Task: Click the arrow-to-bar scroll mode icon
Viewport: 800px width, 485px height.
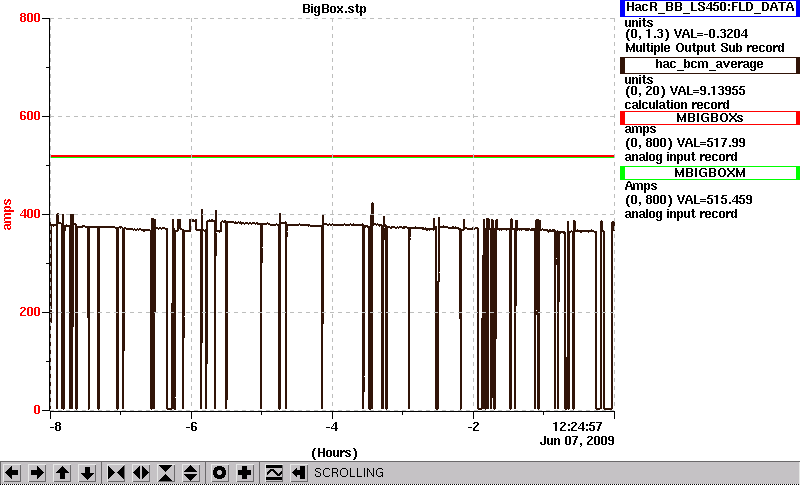Action: 298,473
